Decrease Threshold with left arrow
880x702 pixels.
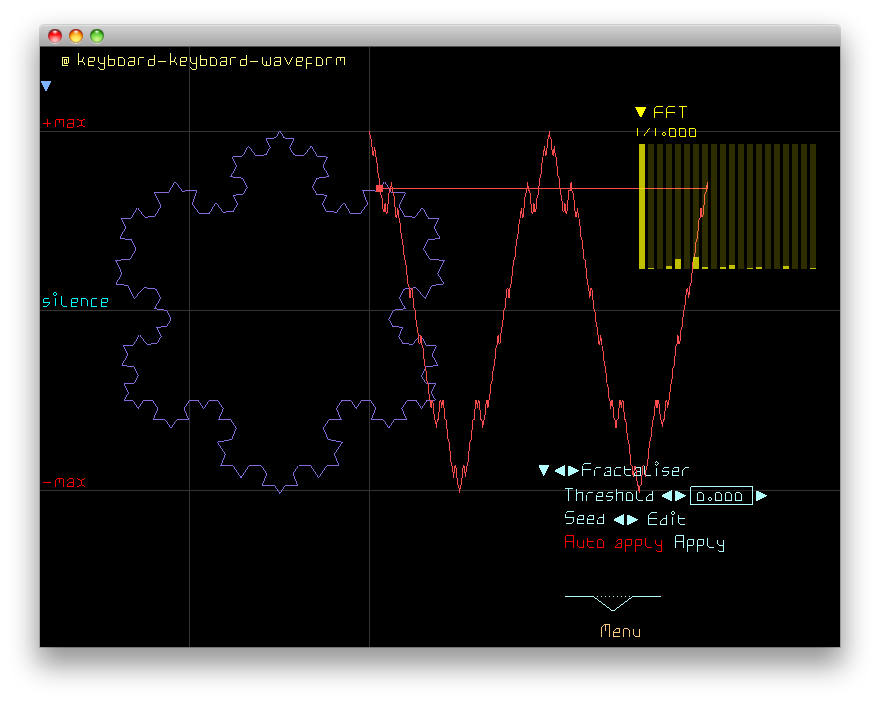(x=667, y=496)
